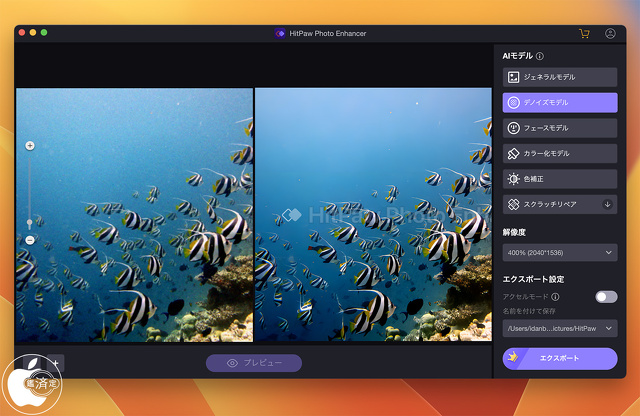640x416 pixels.
Task: Select the ジェネラルモデル AI model
Action: click(560, 77)
